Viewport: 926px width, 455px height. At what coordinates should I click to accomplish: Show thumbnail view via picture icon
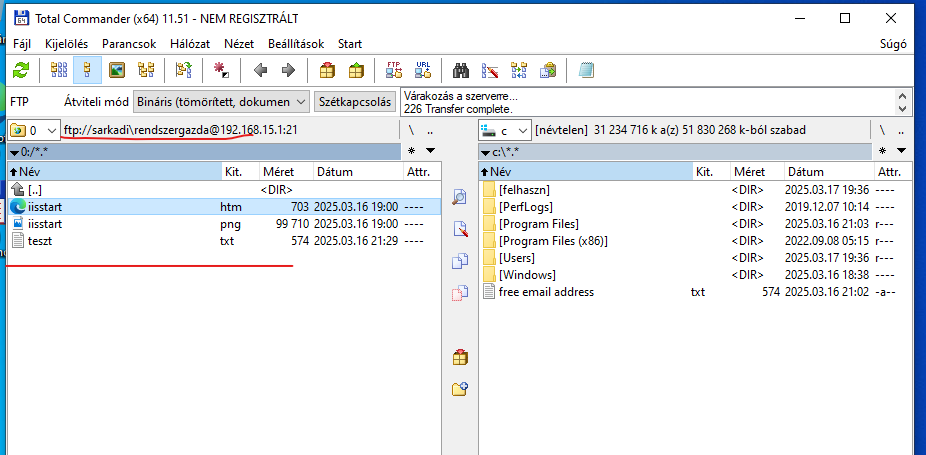click(x=117, y=71)
